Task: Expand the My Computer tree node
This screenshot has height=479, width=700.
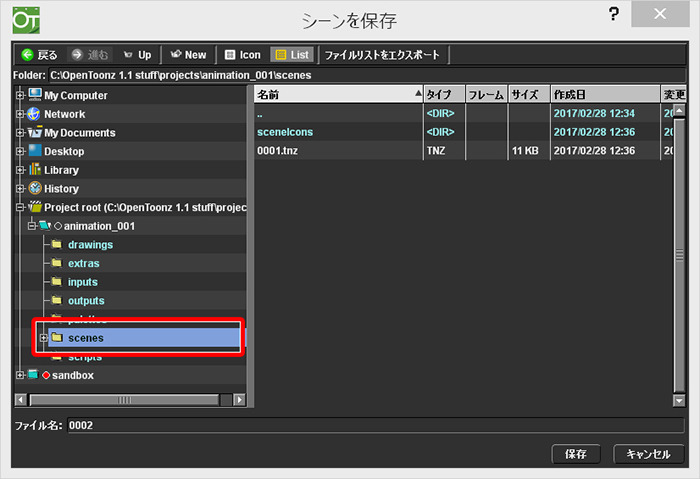Action: pos(20,95)
